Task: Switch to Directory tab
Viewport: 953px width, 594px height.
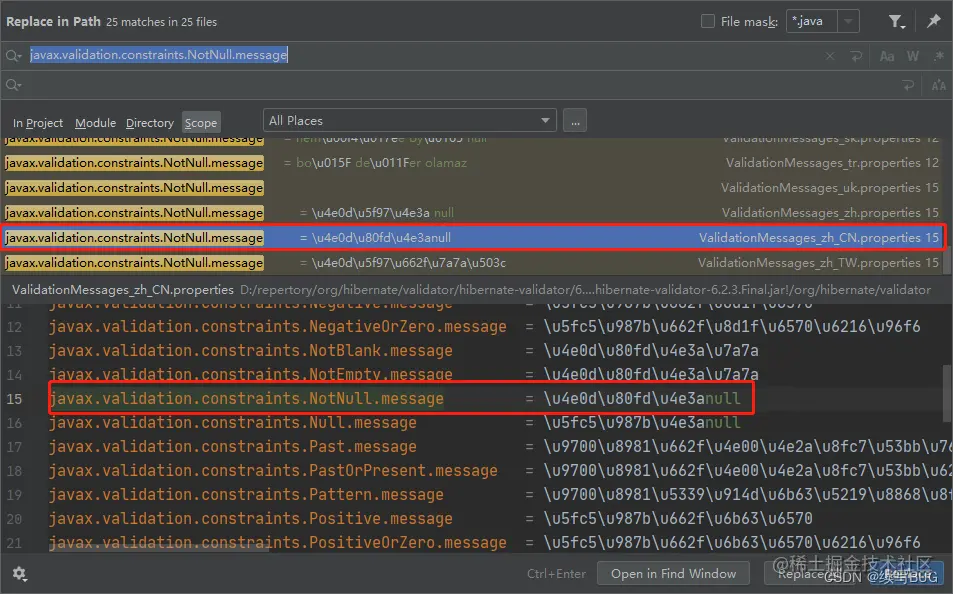Action: [x=150, y=123]
